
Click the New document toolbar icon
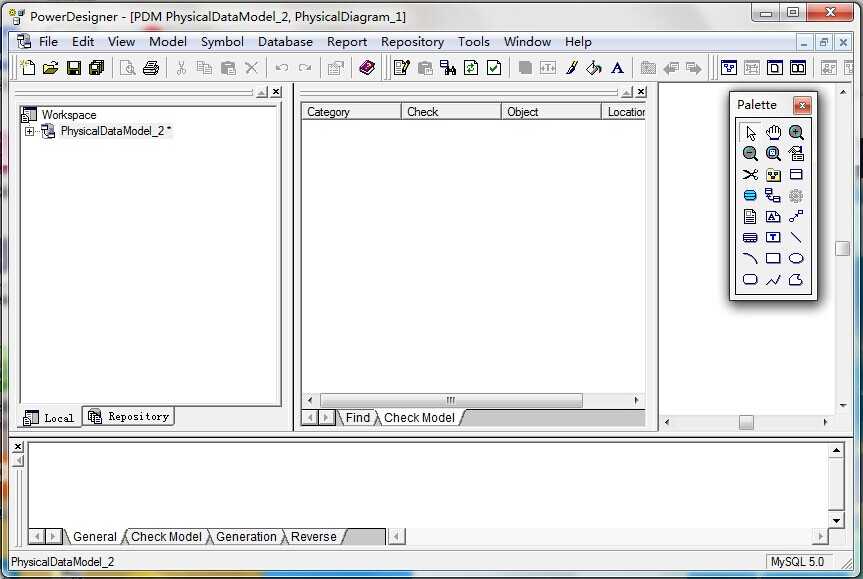[x=28, y=68]
